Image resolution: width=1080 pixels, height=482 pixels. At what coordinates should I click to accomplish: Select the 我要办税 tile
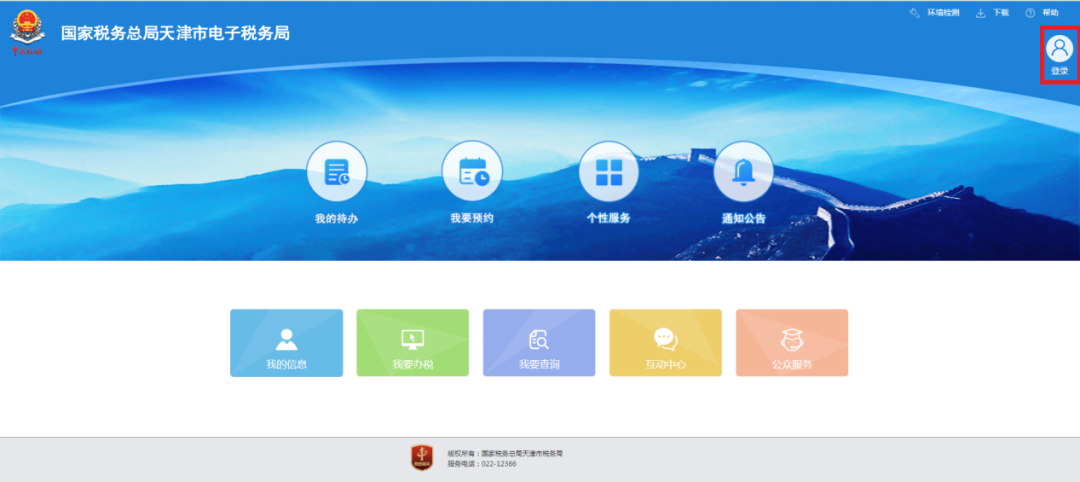pos(412,343)
